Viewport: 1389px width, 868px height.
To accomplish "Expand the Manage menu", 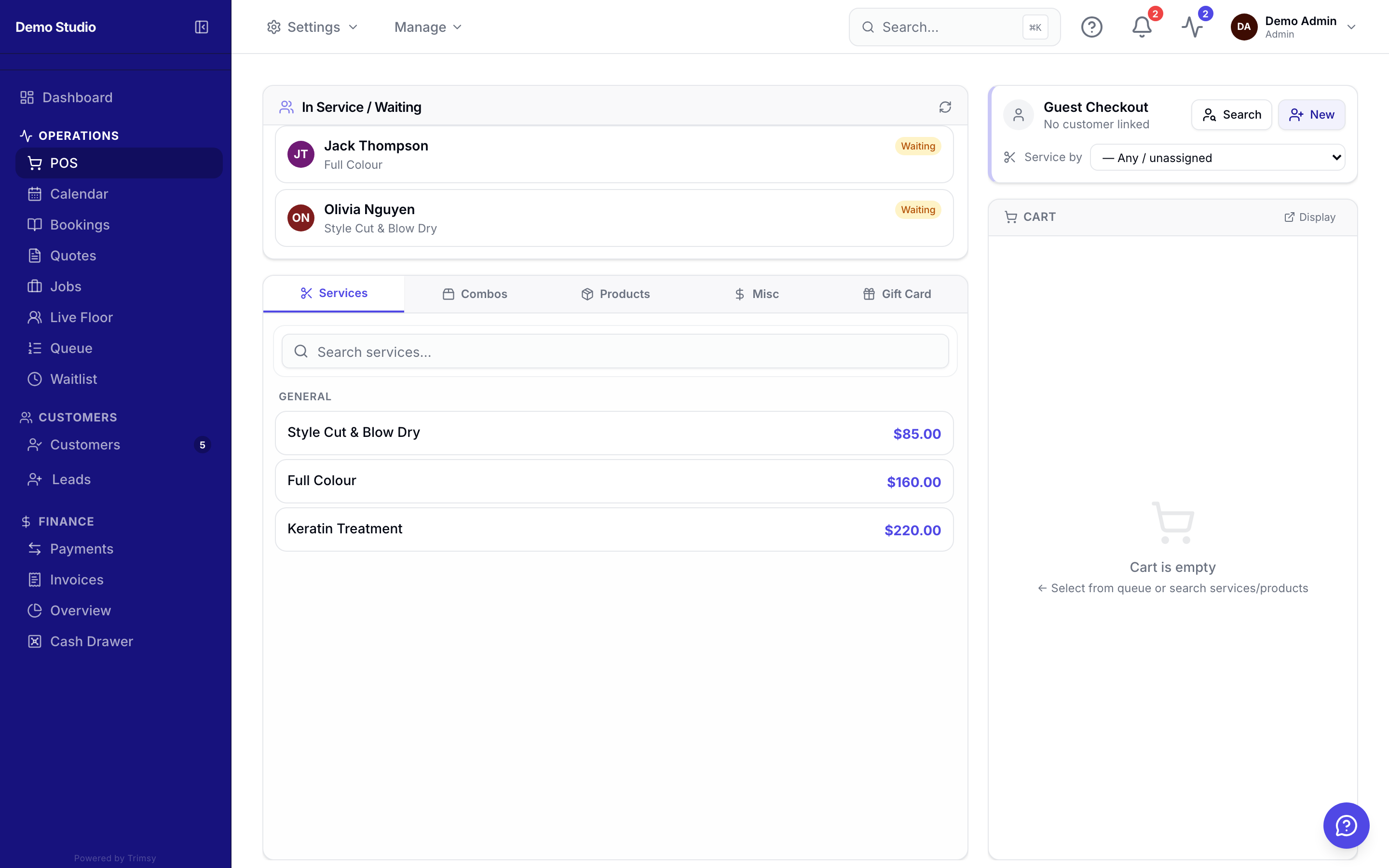I will click(x=428, y=27).
